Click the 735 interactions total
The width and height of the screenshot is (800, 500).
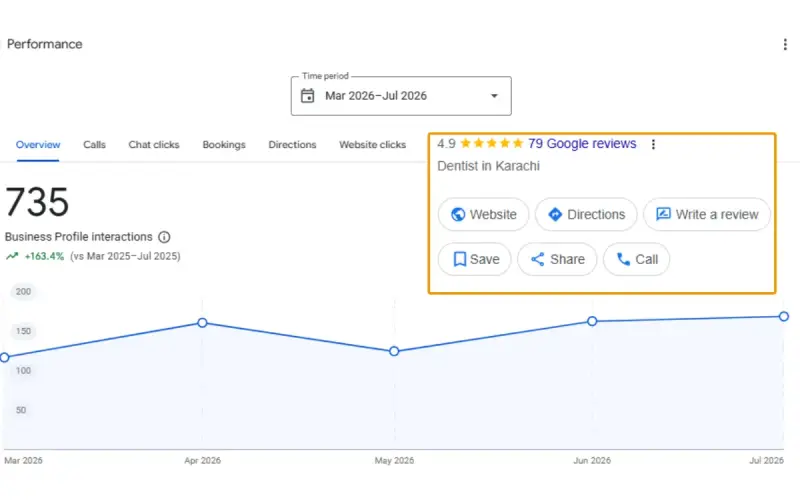[37, 202]
